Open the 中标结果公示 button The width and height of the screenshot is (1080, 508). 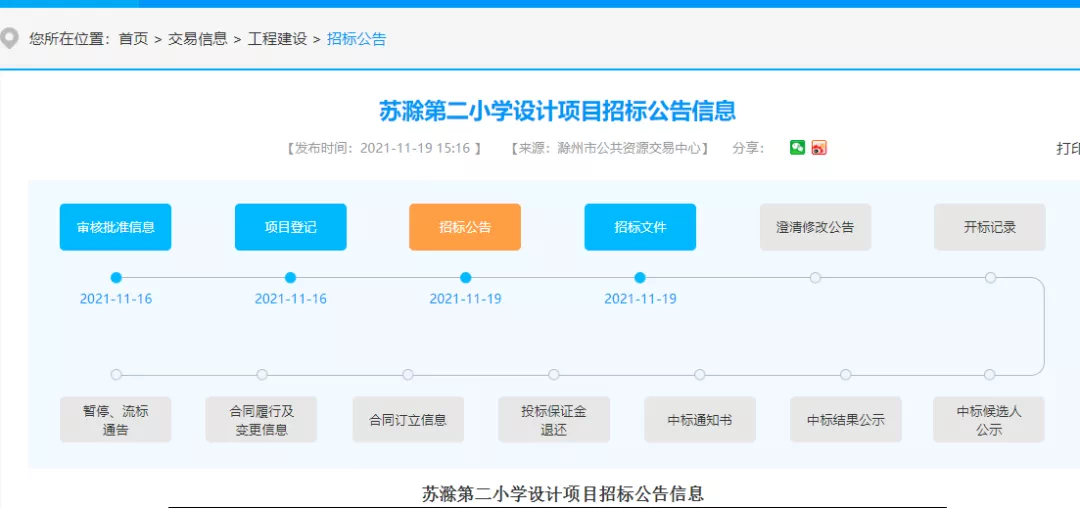click(x=845, y=420)
